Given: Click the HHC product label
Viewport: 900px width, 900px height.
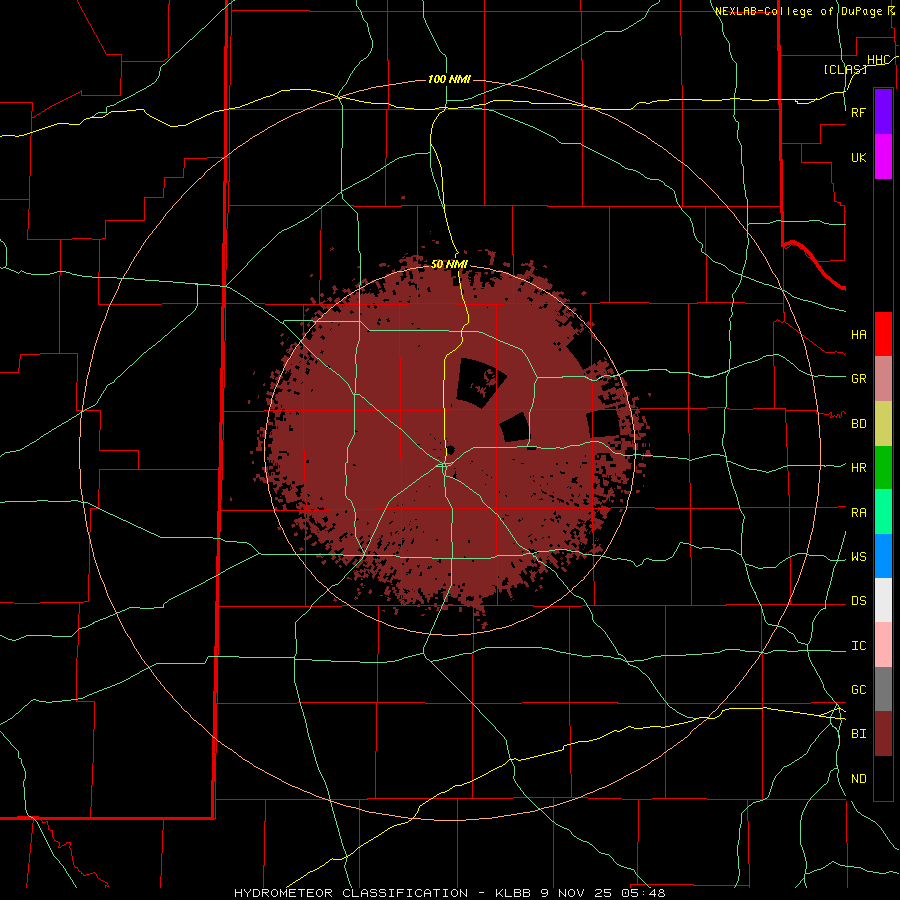Looking at the screenshot, I should (878, 60).
